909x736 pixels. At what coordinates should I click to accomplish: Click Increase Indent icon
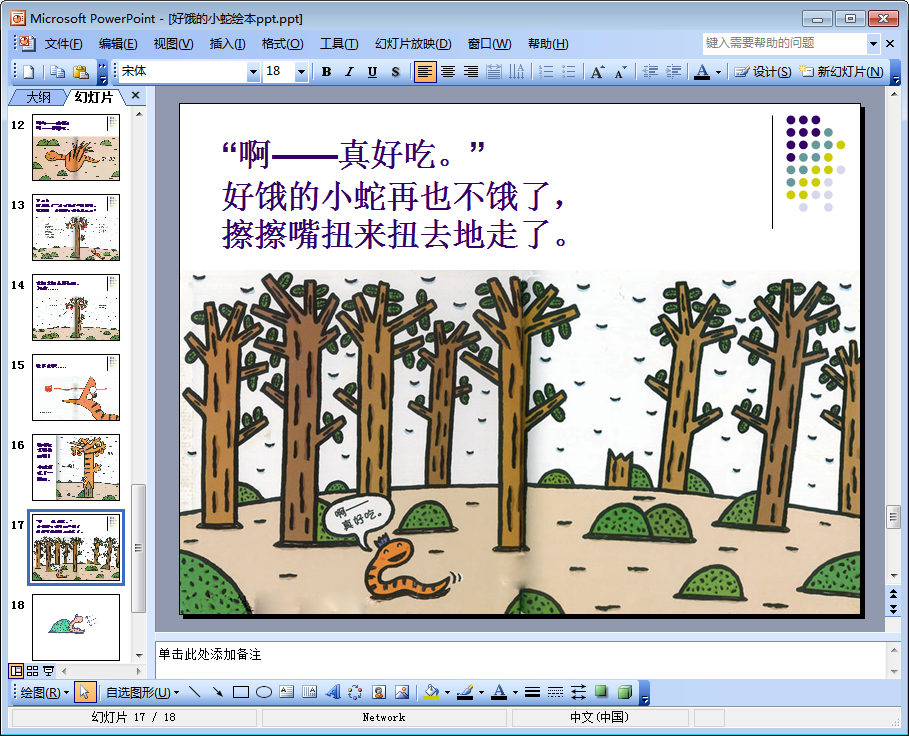pos(673,72)
